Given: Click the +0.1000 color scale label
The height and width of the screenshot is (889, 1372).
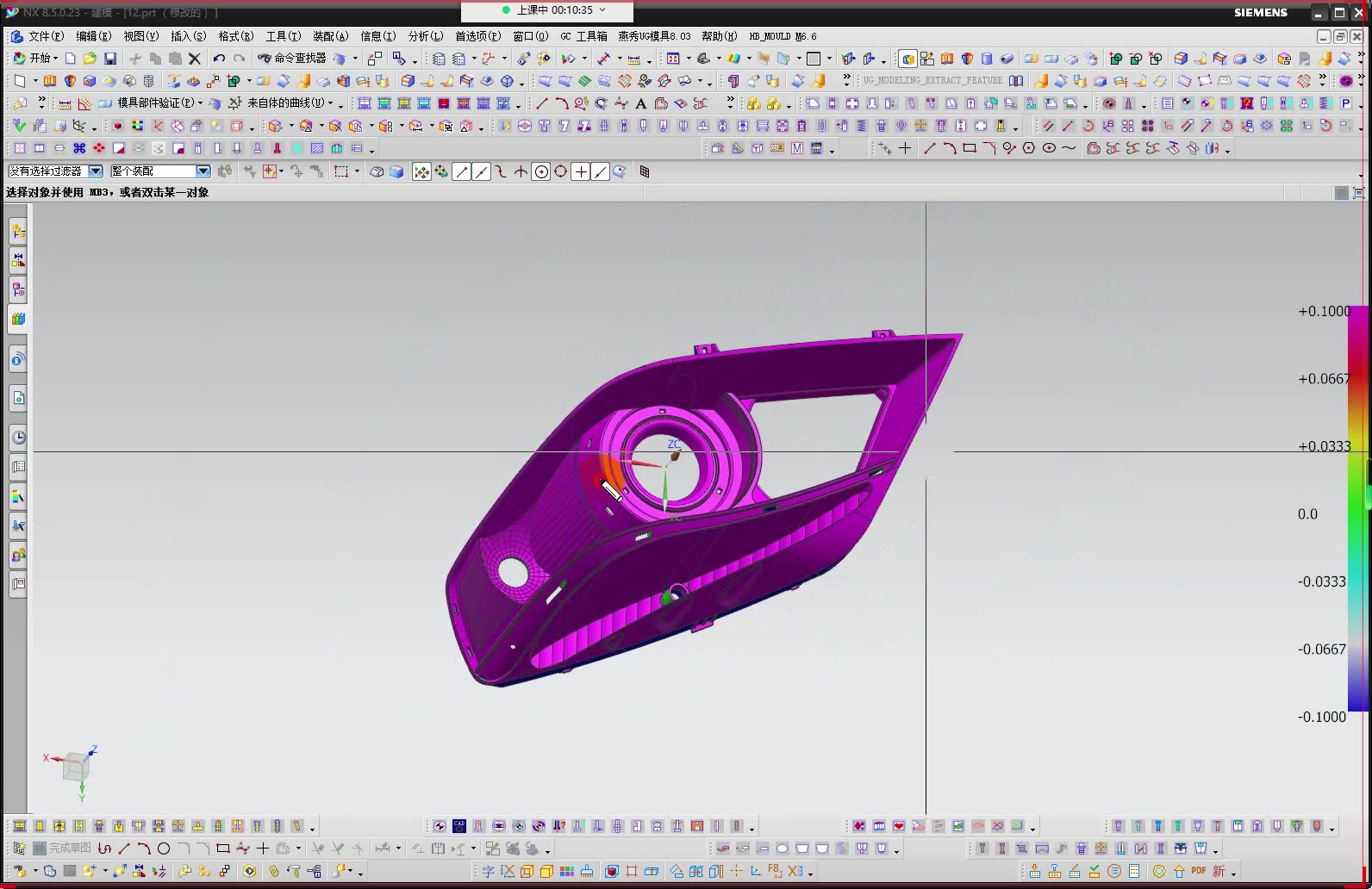Looking at the screenshot, I should (x=1324, y=311).
